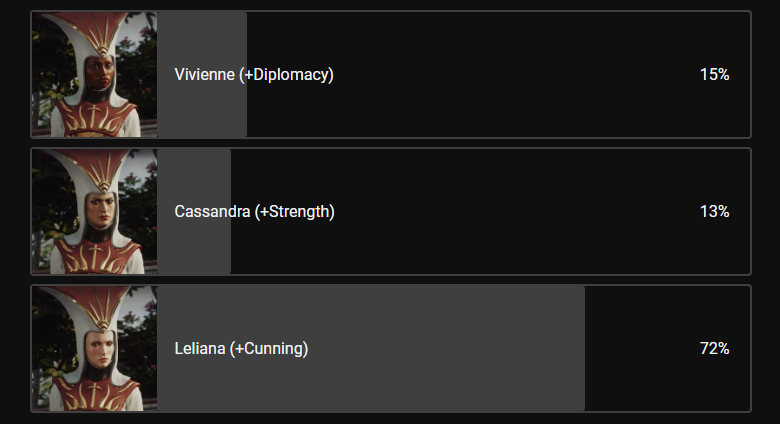Viewport: 780px width, 424px height.
Task: Select the Leliana (+Cunning) label
Action: pyautogui.click(x=241, y=348)
